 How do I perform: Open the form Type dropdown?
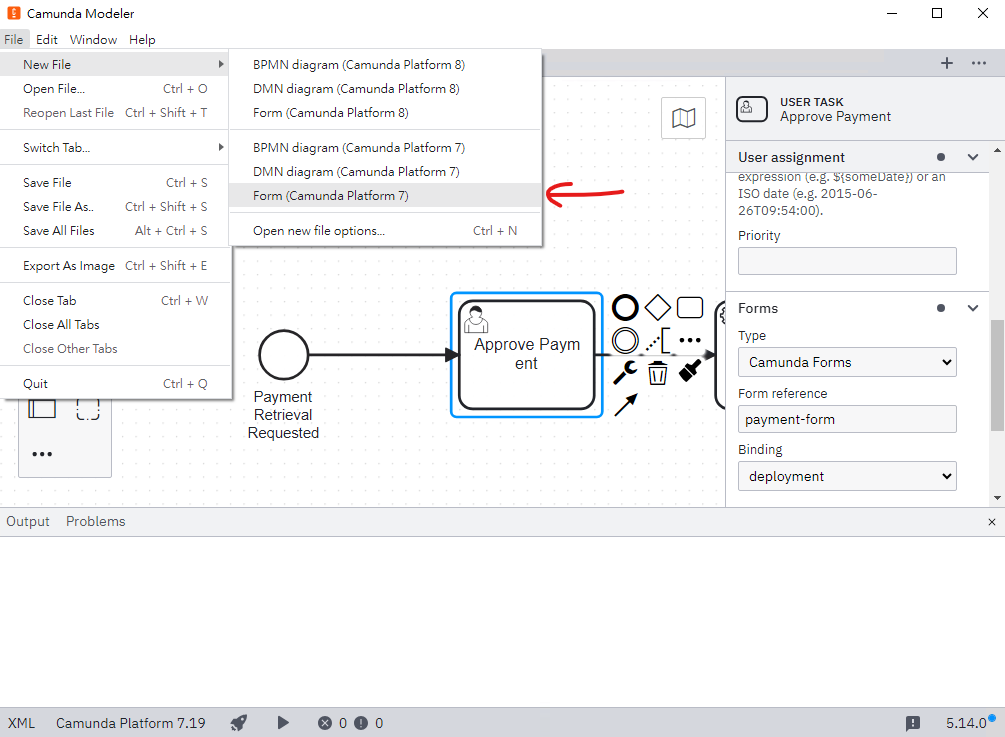click(847, 362)
